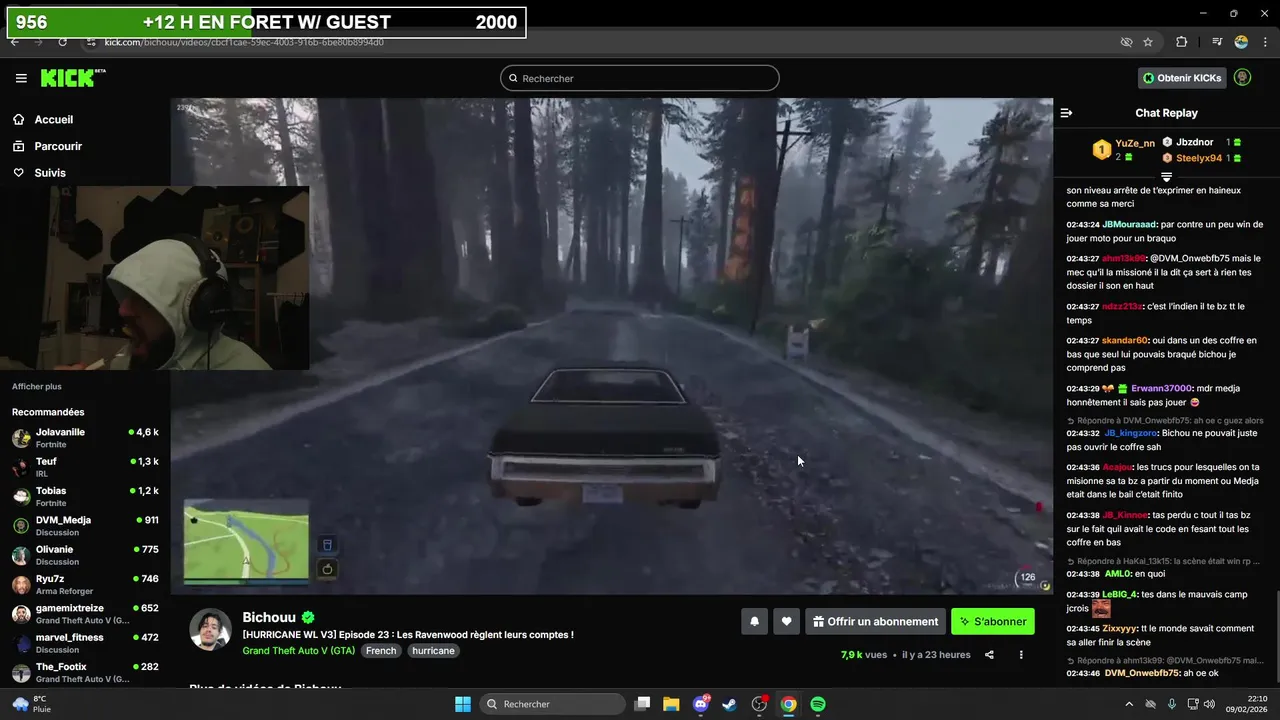Click Steelyx94 in the gift leaderboard
The image size is (1280, 720).
pyautogui.click(x=1199, y=158)
